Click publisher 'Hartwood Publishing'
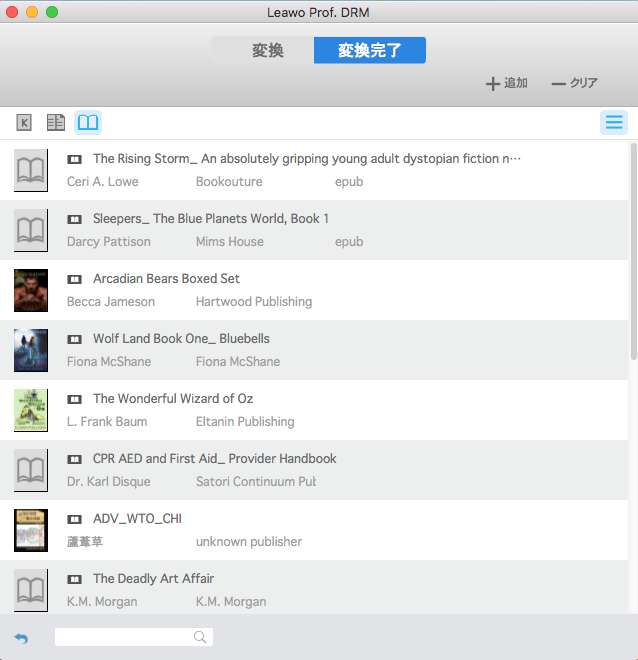This screenshot has height=660, width=638. pyautogui.click(x=254, y=302)
